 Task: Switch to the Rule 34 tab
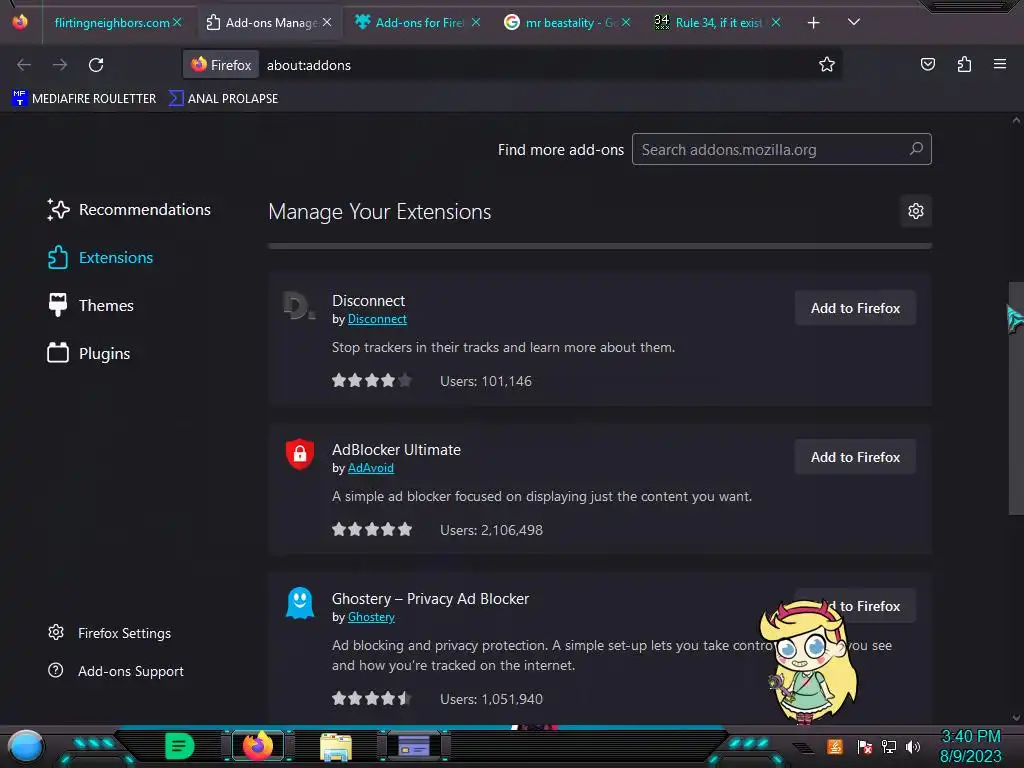tap(718, 23)
